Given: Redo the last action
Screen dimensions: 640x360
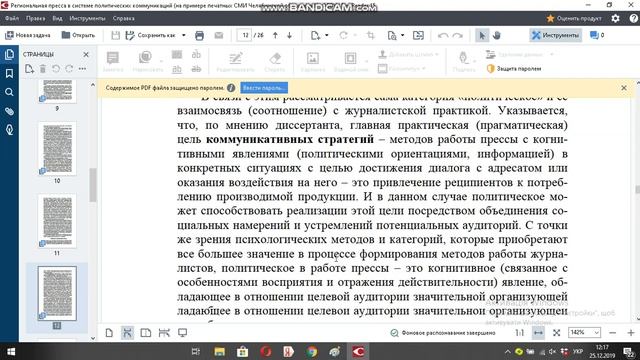Looking at the screenshot, I should pyautogui.click(x=458, y=36).
